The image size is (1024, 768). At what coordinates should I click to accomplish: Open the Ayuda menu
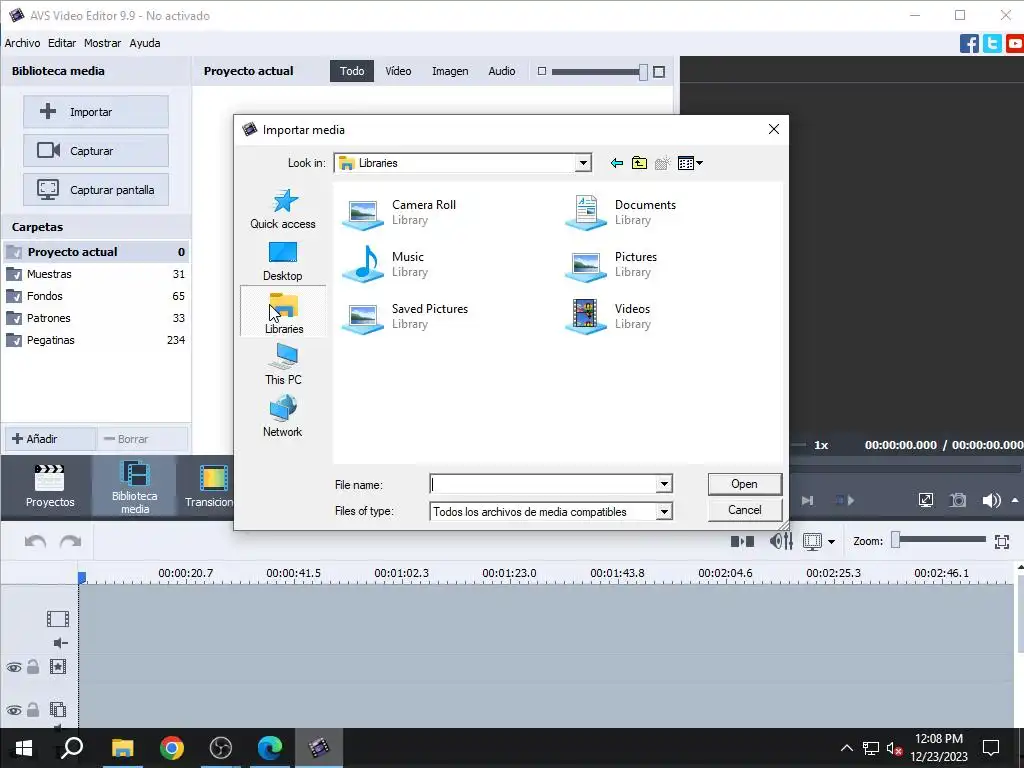pyautogui.click(x=145, y=43)
